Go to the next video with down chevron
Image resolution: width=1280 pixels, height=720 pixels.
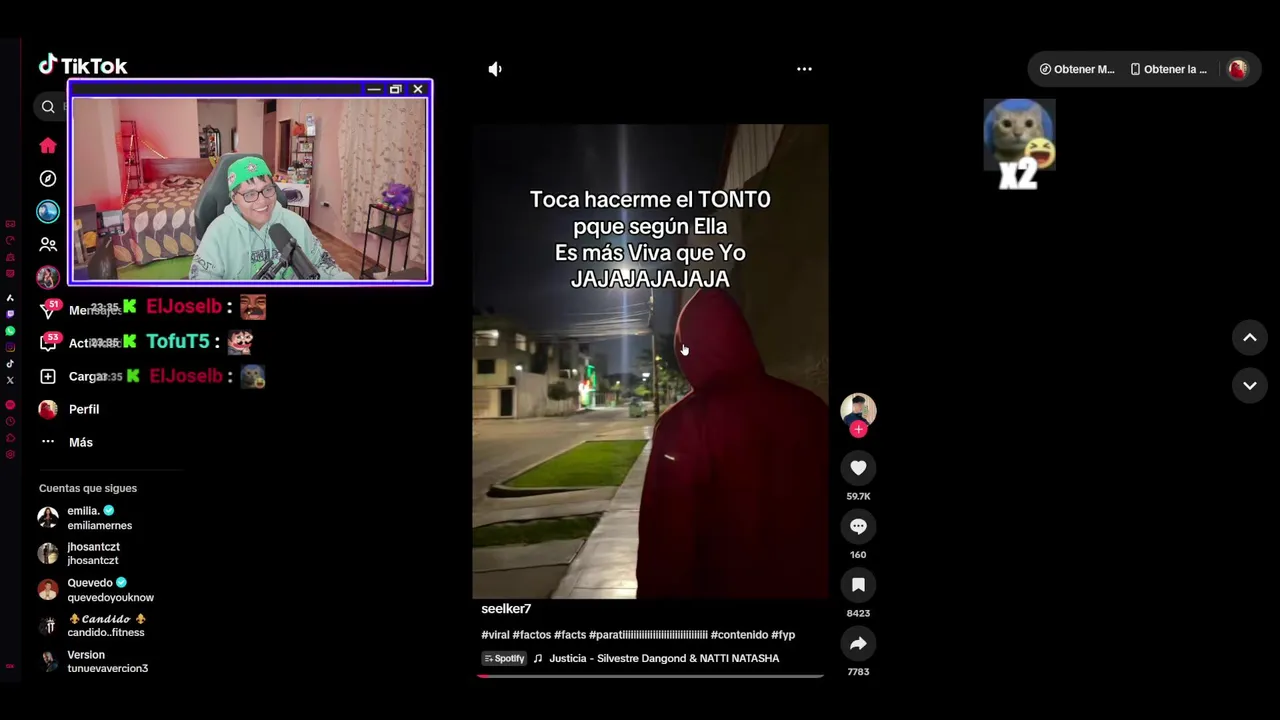(1250, 385)
